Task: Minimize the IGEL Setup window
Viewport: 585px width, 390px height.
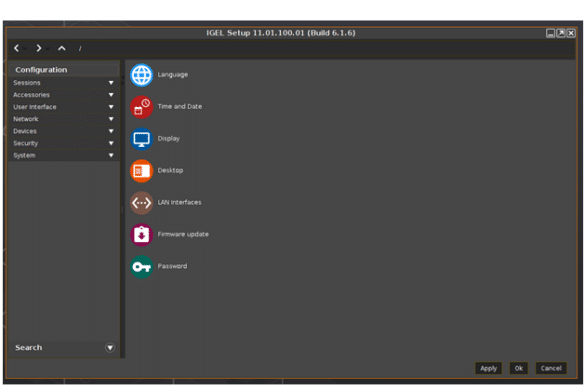Action: [550, 33]
